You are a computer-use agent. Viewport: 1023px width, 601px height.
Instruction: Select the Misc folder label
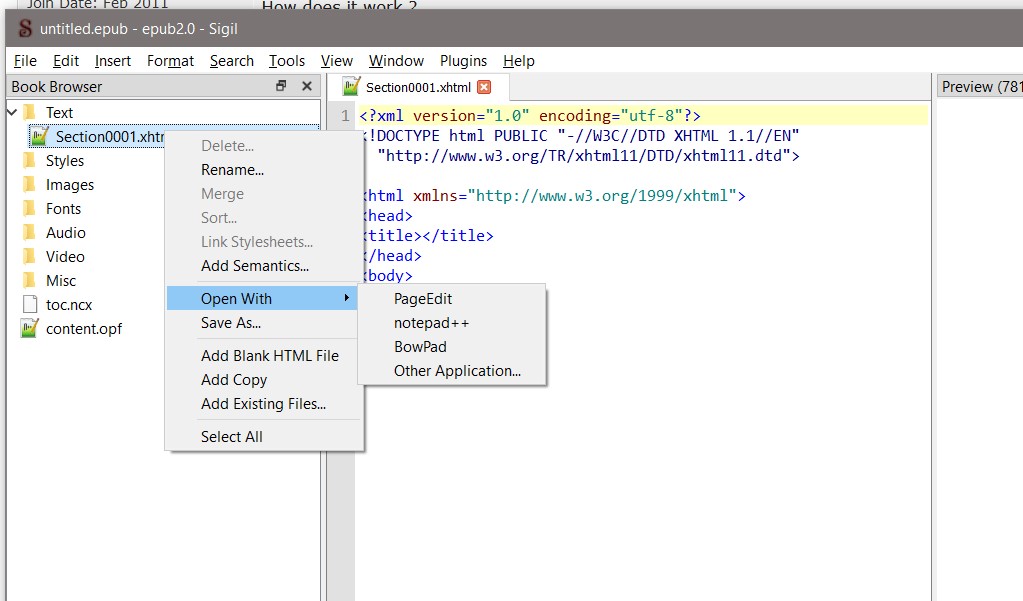[61, 281]
